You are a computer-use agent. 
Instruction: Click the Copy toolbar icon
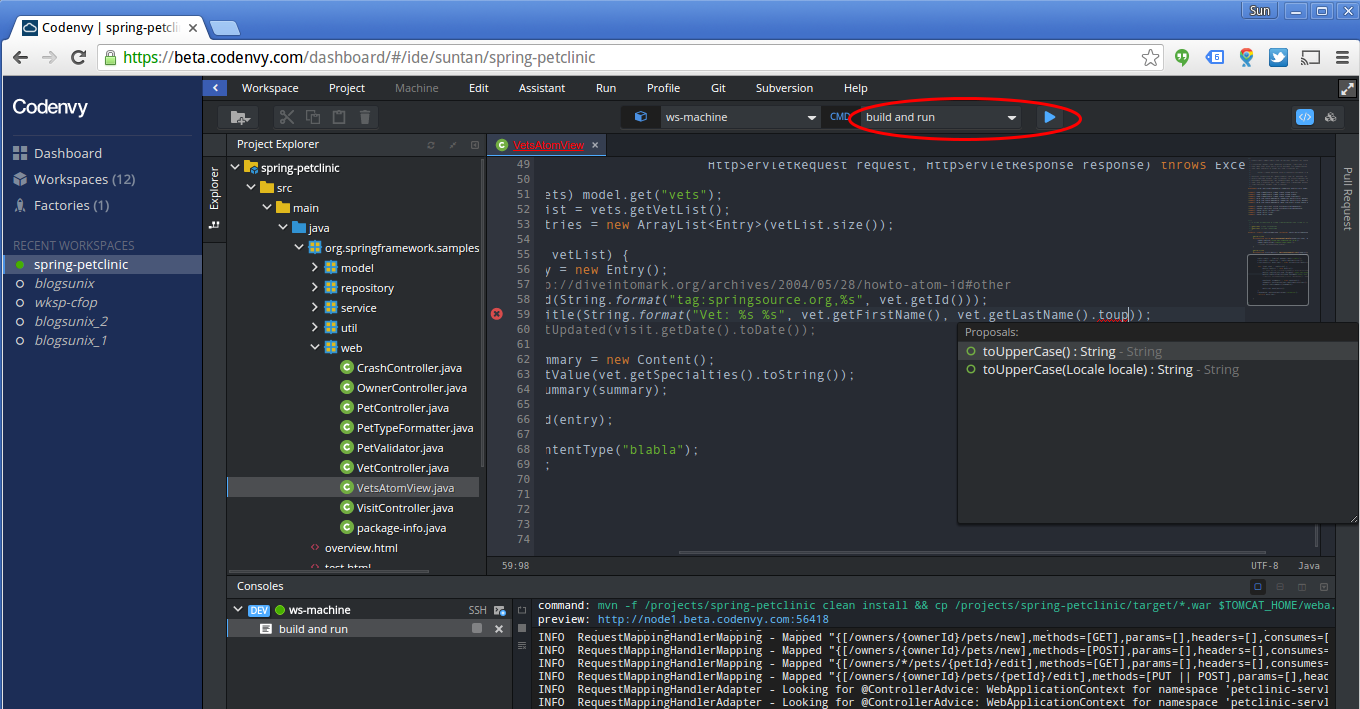point(313,117)
